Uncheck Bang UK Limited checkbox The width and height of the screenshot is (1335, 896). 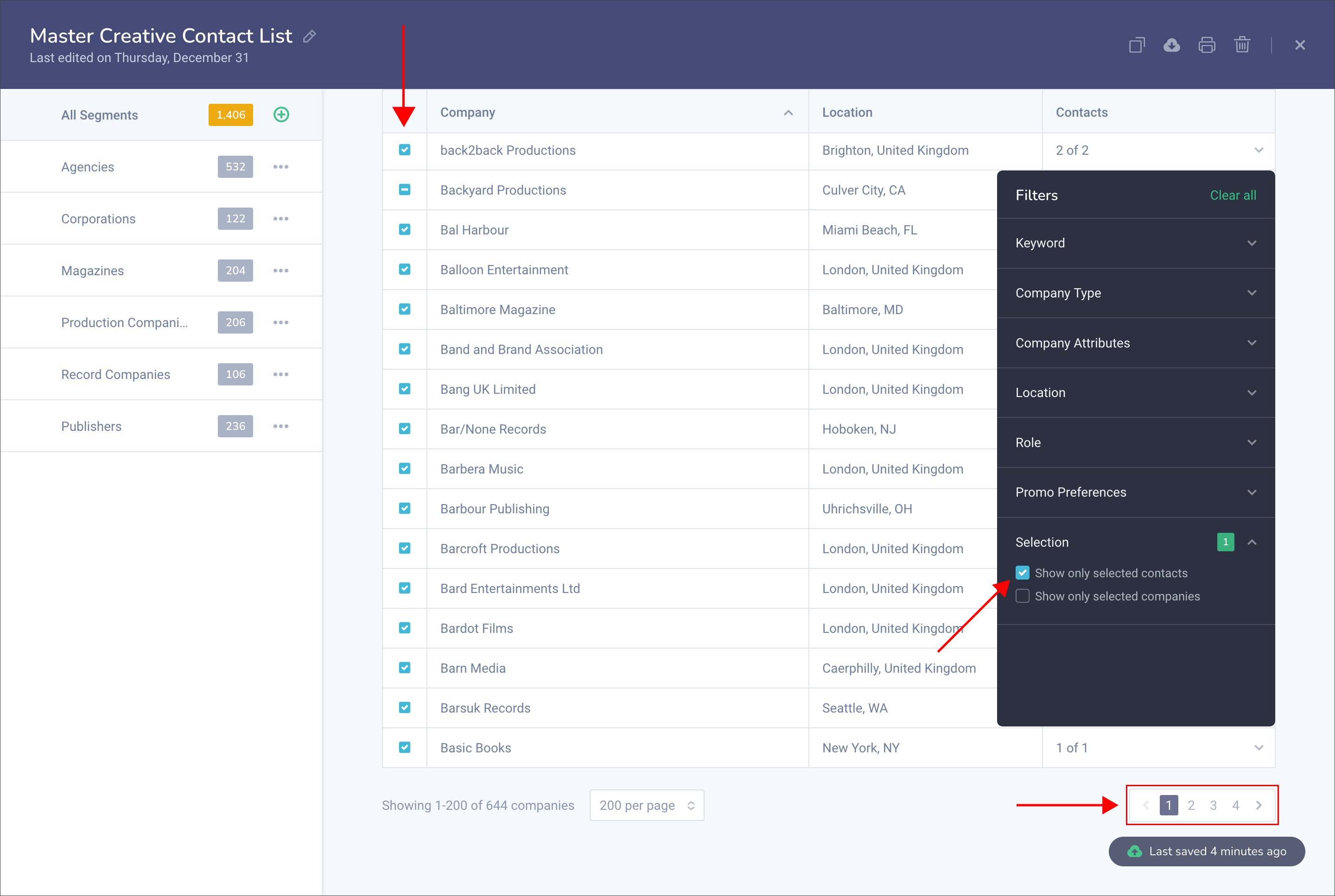tap(405, 389)
